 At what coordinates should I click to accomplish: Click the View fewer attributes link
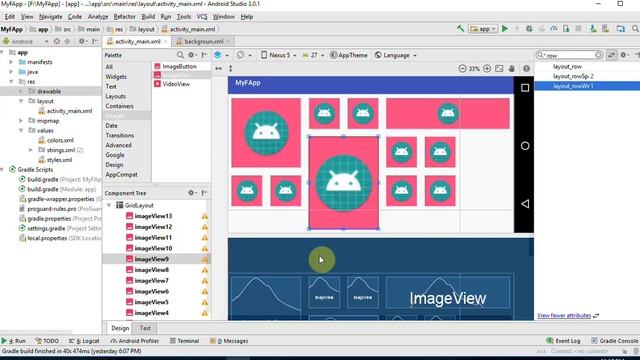564,316
